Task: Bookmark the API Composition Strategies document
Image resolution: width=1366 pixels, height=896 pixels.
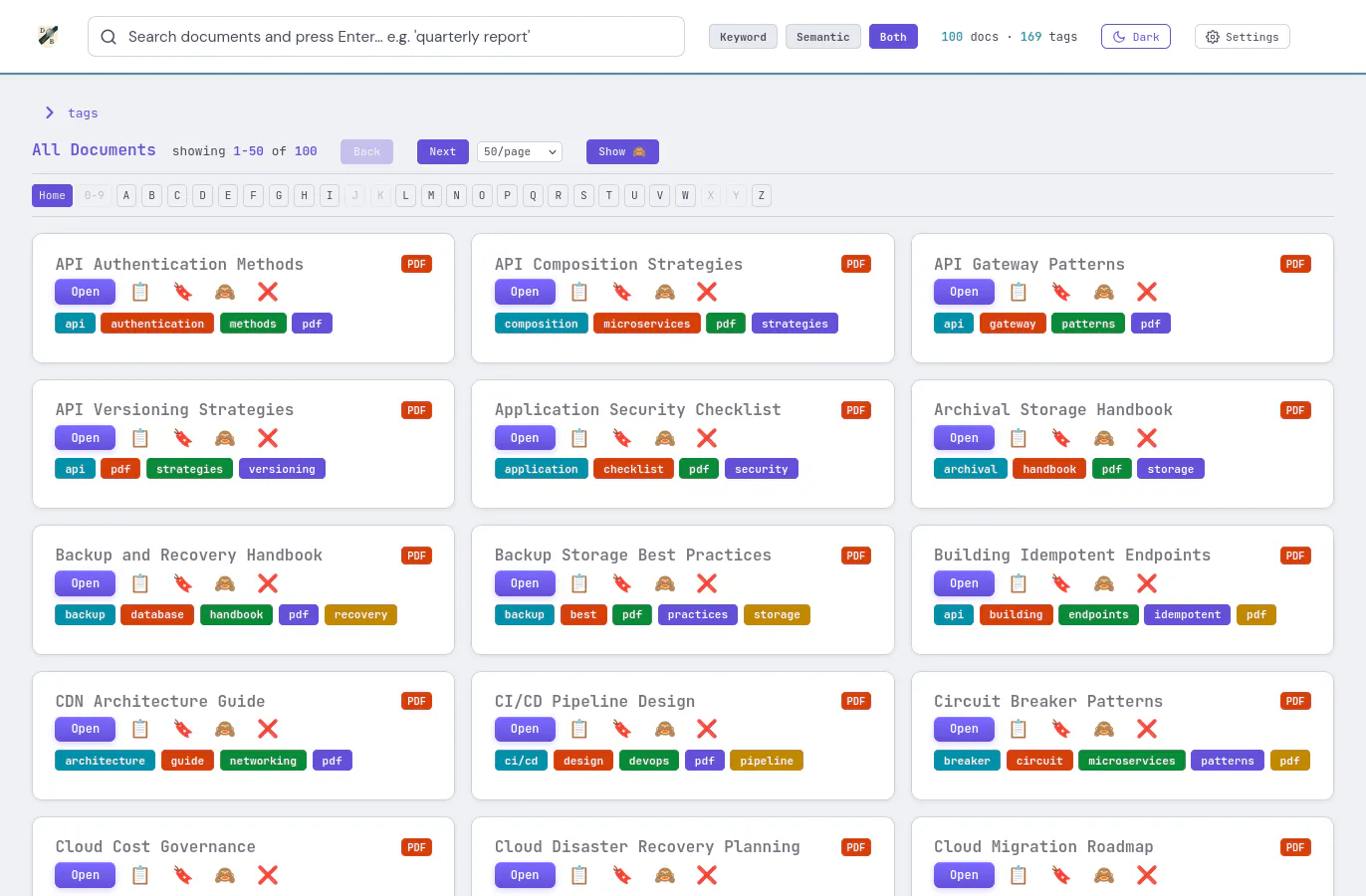Action: click(x=622, y=292)
